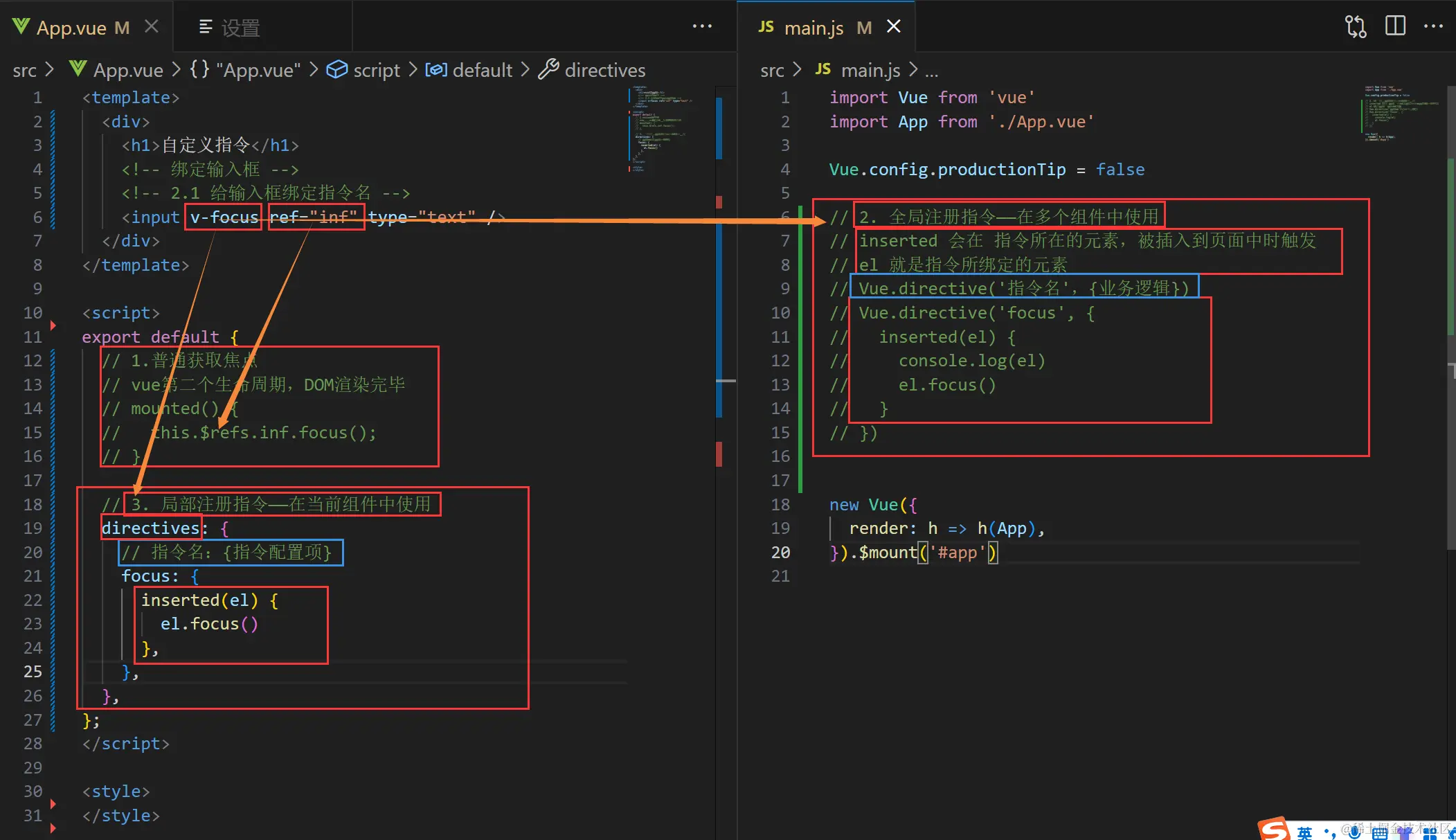Open Sogou soft keyboard icon

1380,833
